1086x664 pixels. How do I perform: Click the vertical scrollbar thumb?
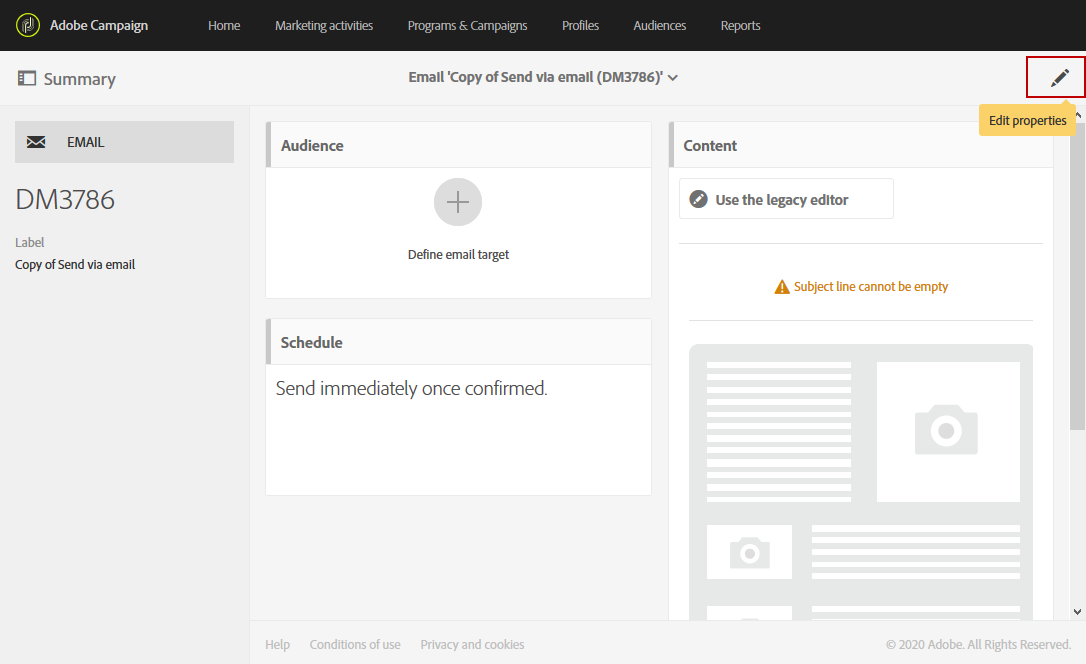1077,276
